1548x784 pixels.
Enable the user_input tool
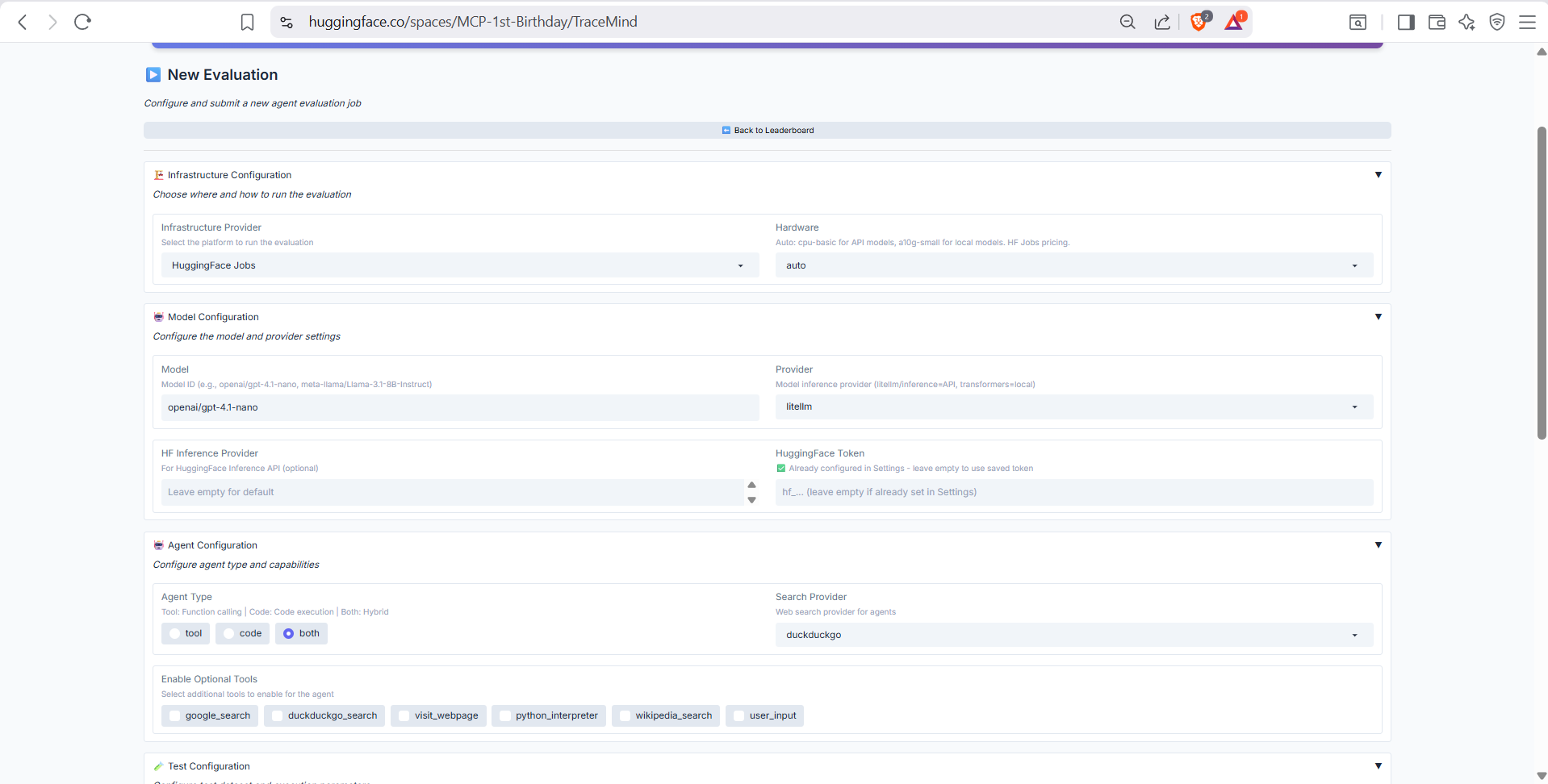click(x=764, y=715)
